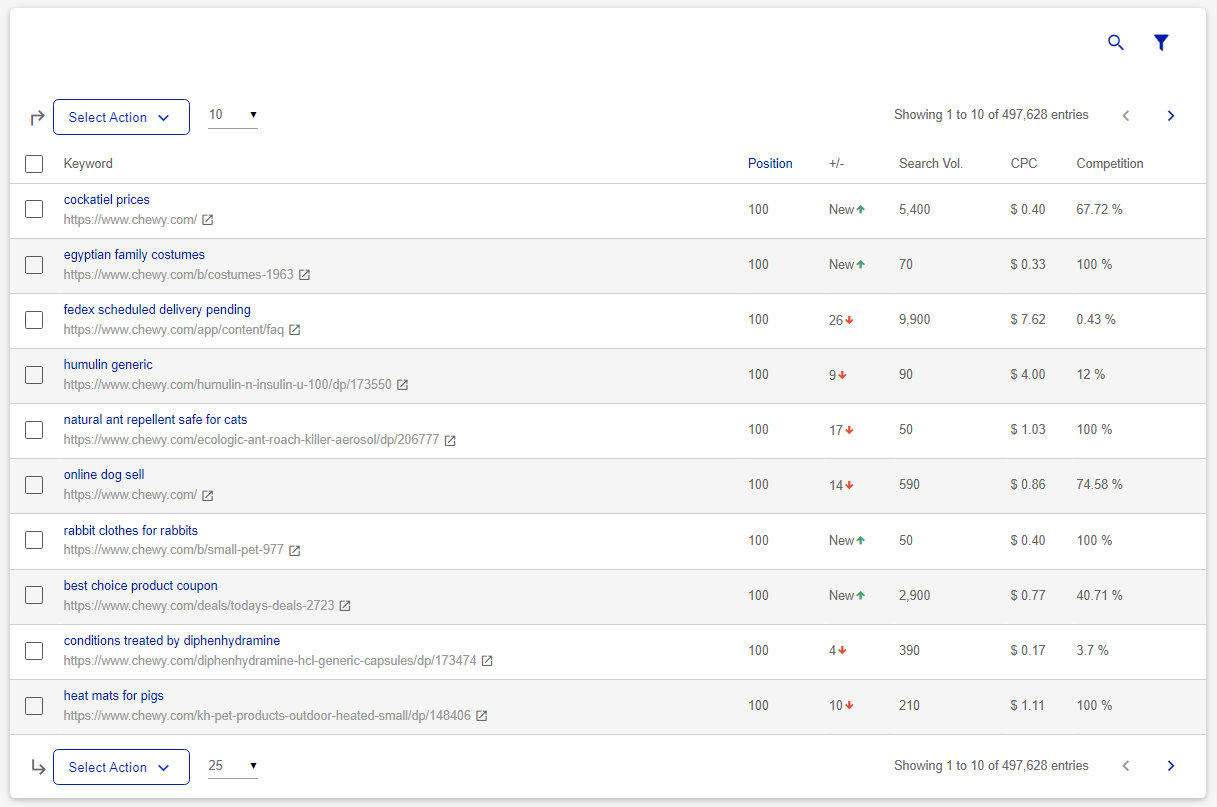The image size is (1217, 807).
Task: Sort by the CPC column header
Action: (1024, 163)
